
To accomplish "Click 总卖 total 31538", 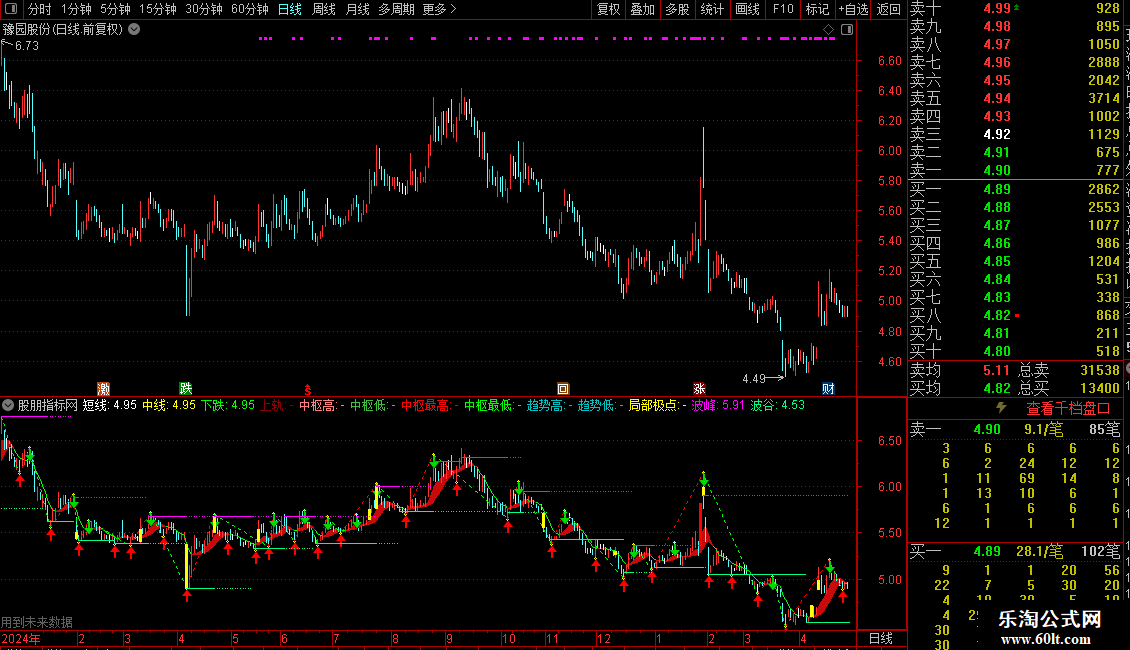I will coord(1100,370).
